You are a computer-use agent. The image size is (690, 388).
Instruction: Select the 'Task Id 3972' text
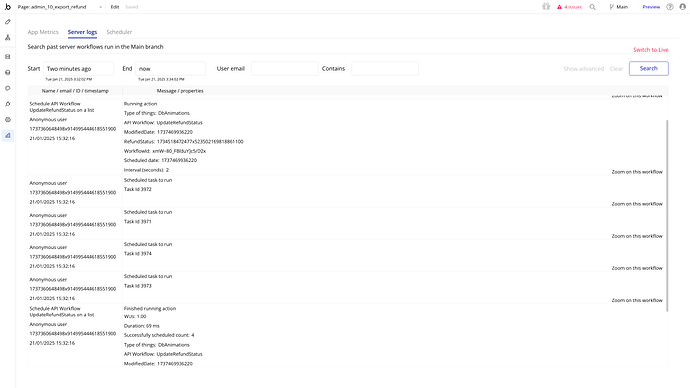(138, 190)
